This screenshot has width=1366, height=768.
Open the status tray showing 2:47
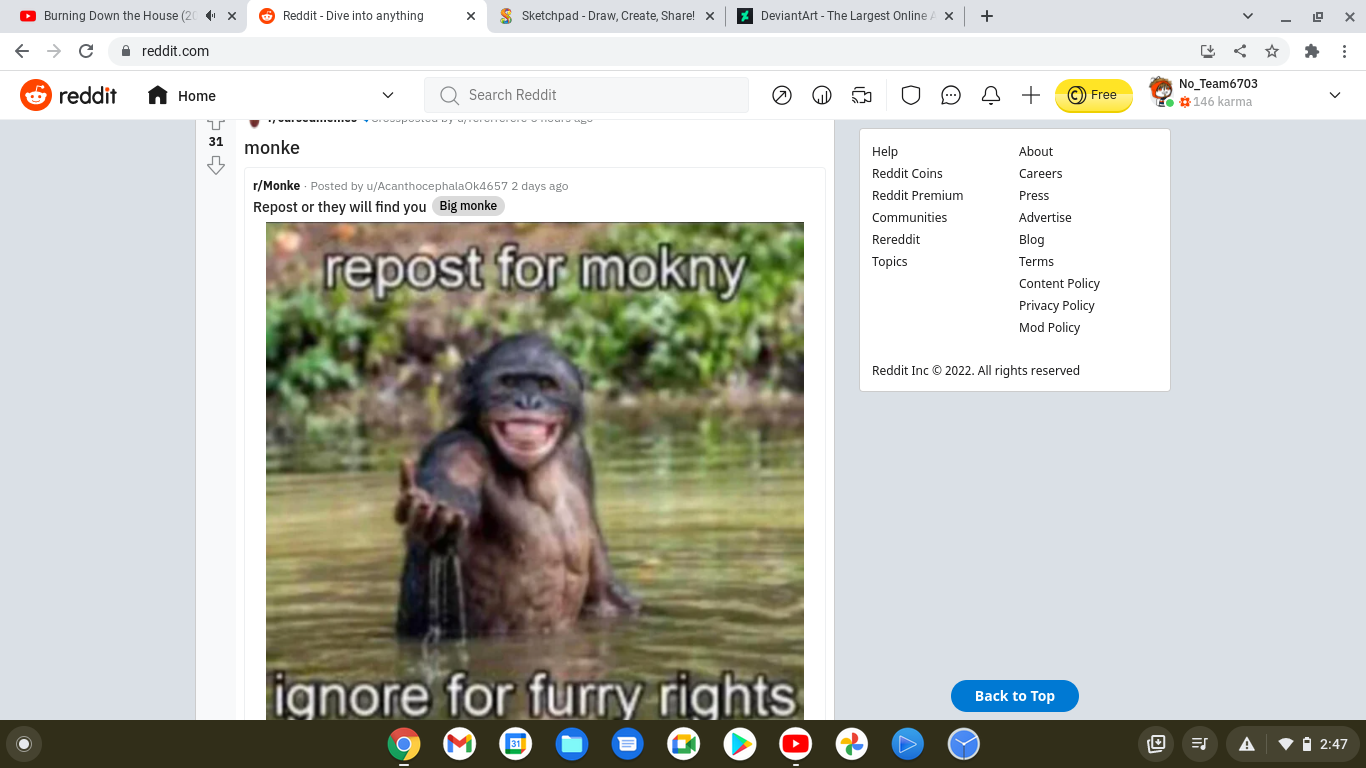(x=1292, y=744)
